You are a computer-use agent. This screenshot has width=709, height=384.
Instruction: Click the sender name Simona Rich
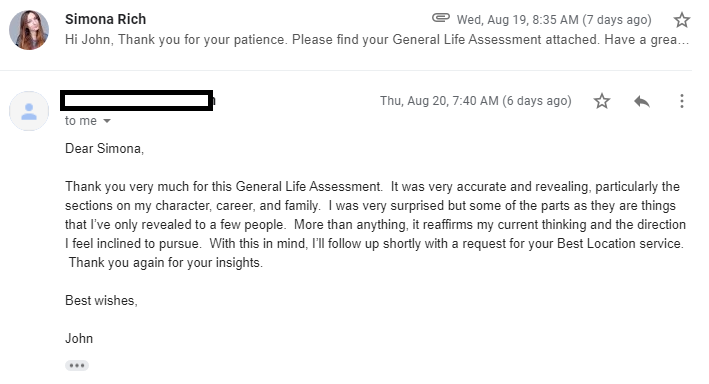pos(105,19)
